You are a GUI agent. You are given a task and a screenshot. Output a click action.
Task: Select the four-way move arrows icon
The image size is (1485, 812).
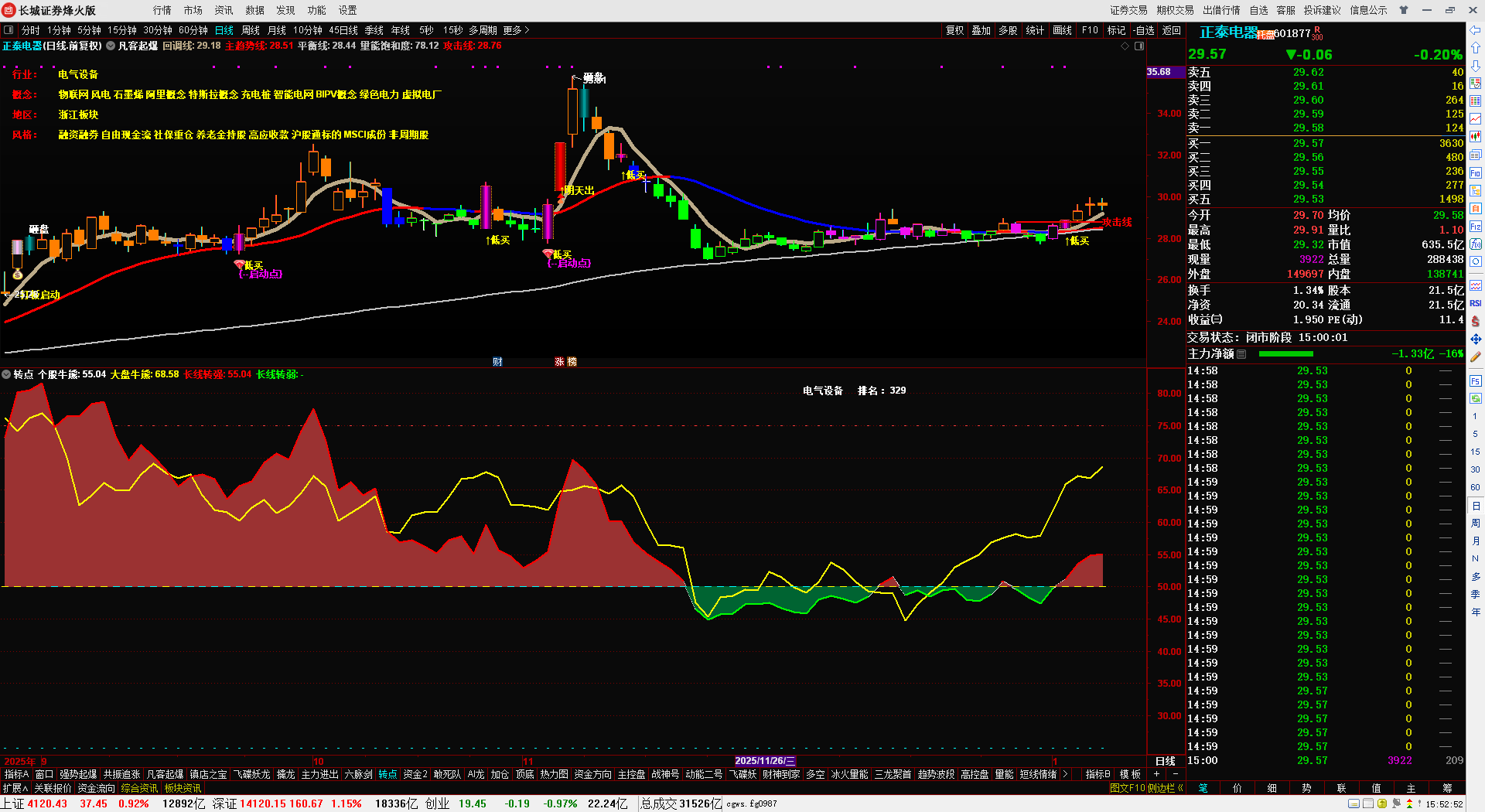click(1475, 339)
